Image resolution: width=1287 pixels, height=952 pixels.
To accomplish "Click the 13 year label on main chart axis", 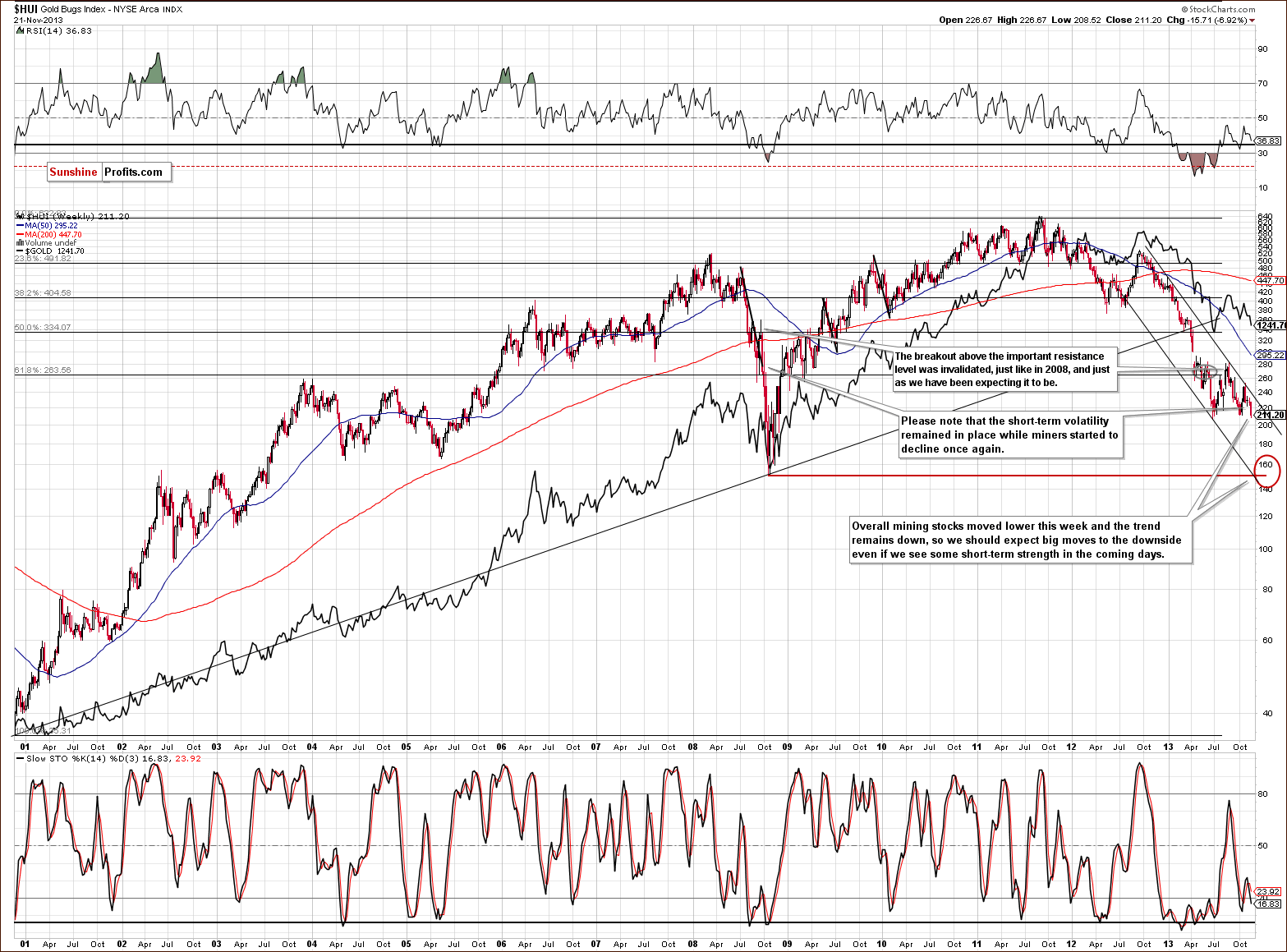I will 1166,747.
